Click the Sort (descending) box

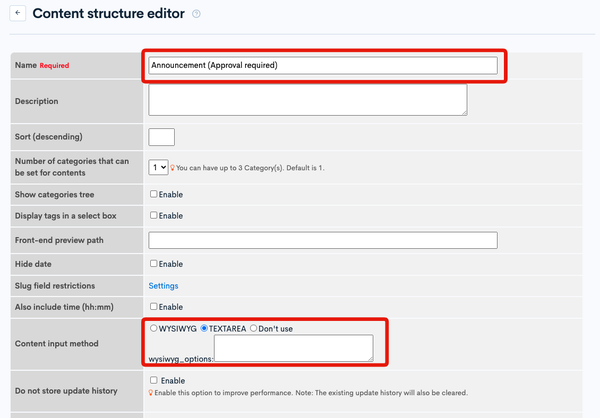(161, 137)
